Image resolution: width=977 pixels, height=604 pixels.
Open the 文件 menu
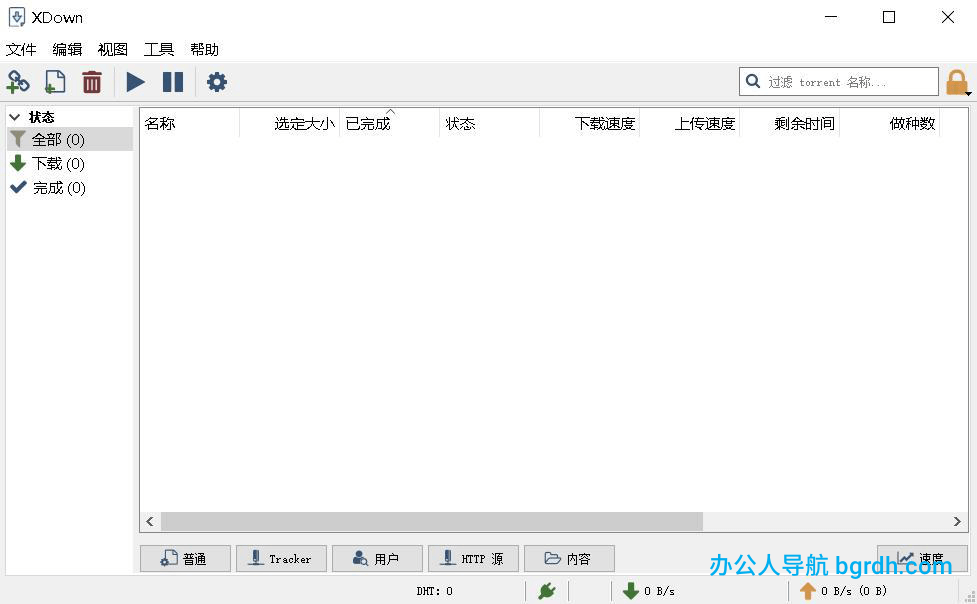21,49
